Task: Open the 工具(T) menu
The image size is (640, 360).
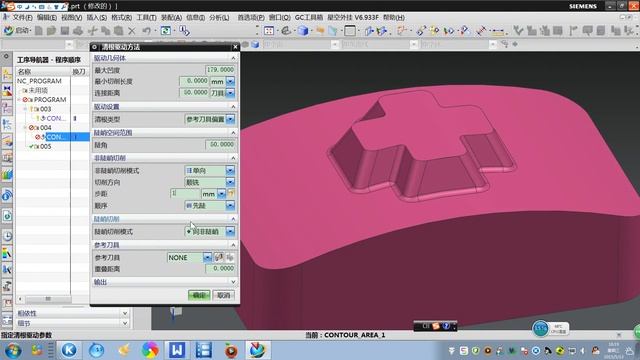Action: [x=146, y=18]
